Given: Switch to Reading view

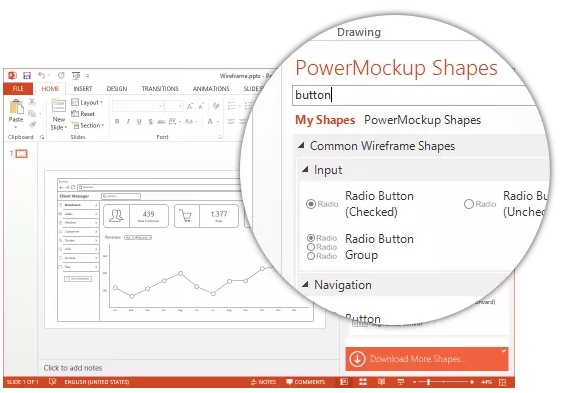Looking at the screenshot, I should coord(381,382).
